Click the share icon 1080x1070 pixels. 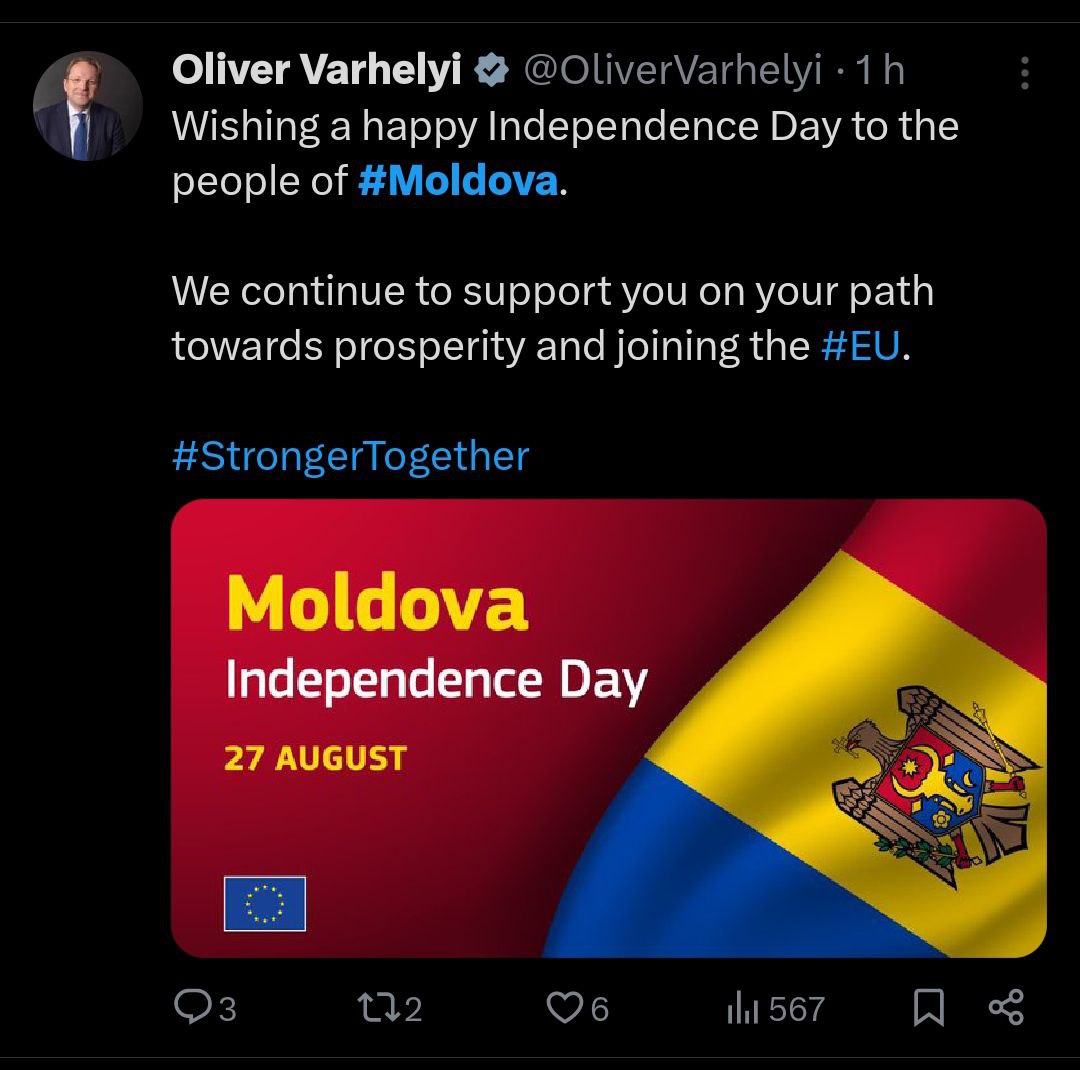[1005, 1007]
